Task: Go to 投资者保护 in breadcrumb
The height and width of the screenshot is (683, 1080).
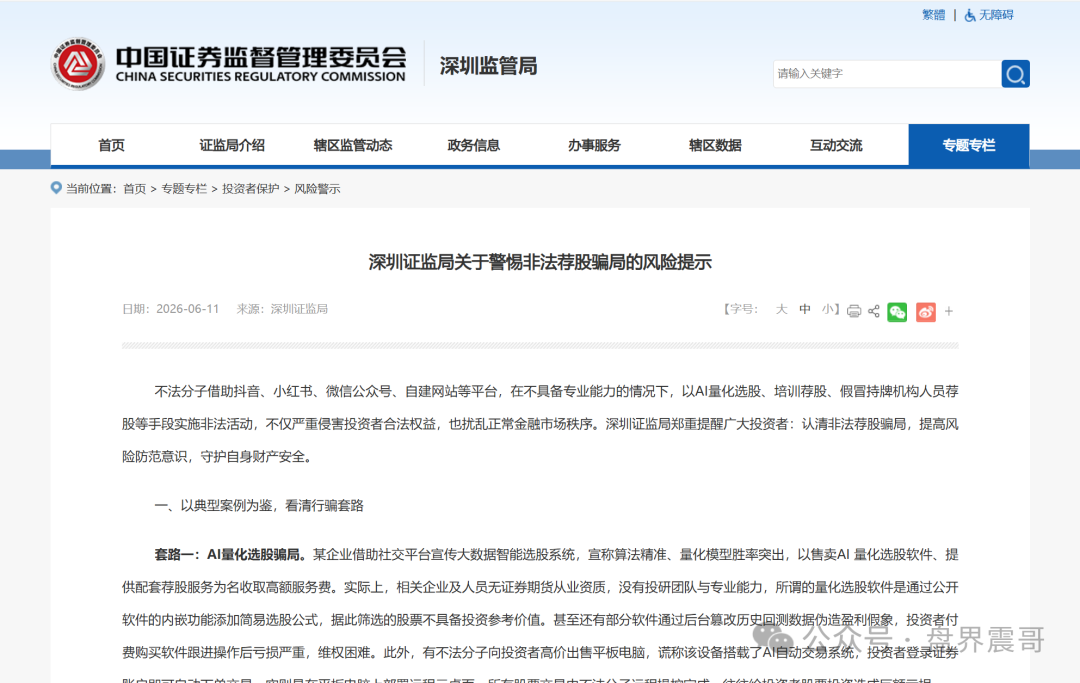Action: pyautogui.click(x=251, y=189)
